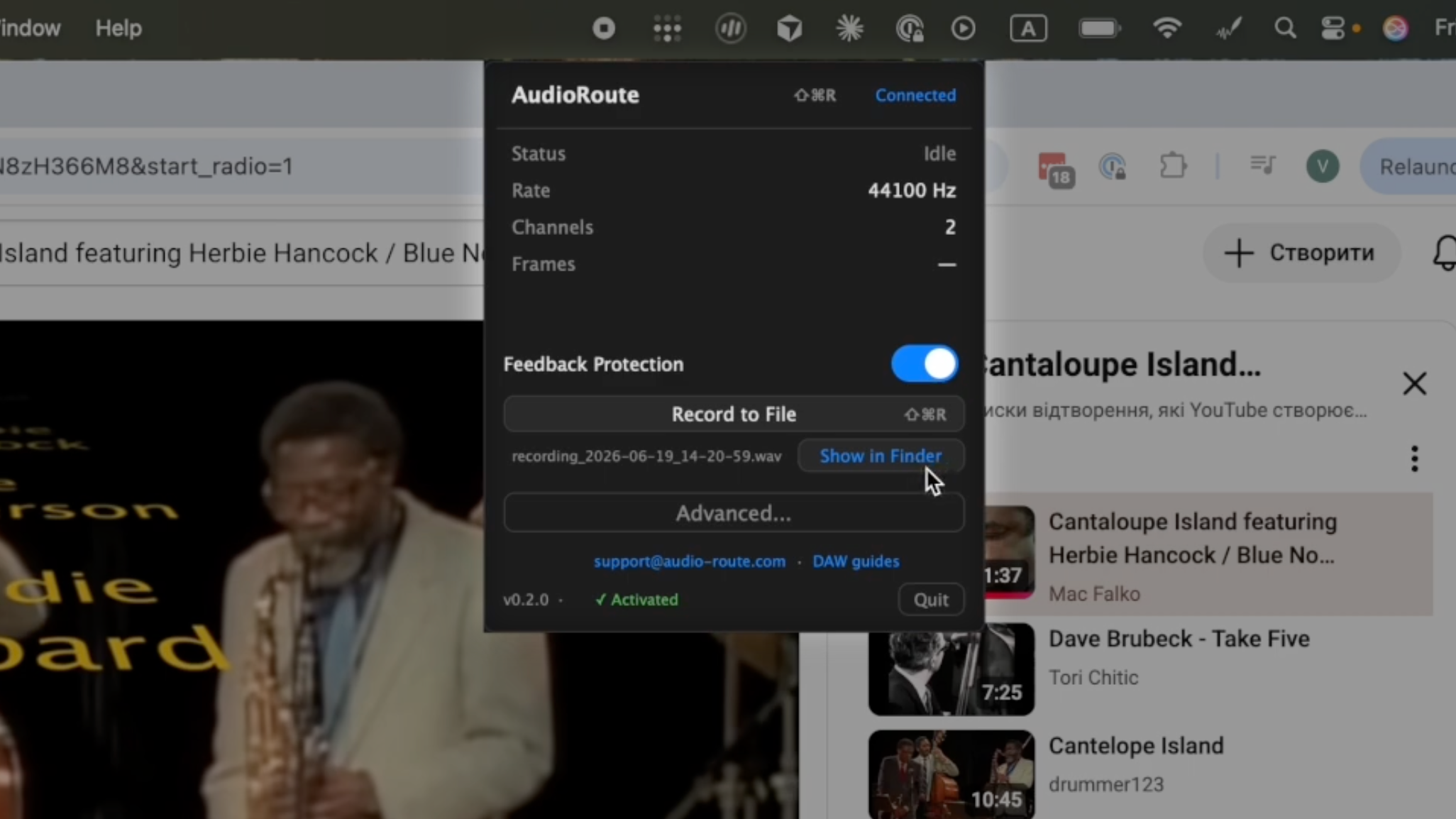Open the green V profile avatar
The height and width of the screenshot is (819, 1456).
1322,167
